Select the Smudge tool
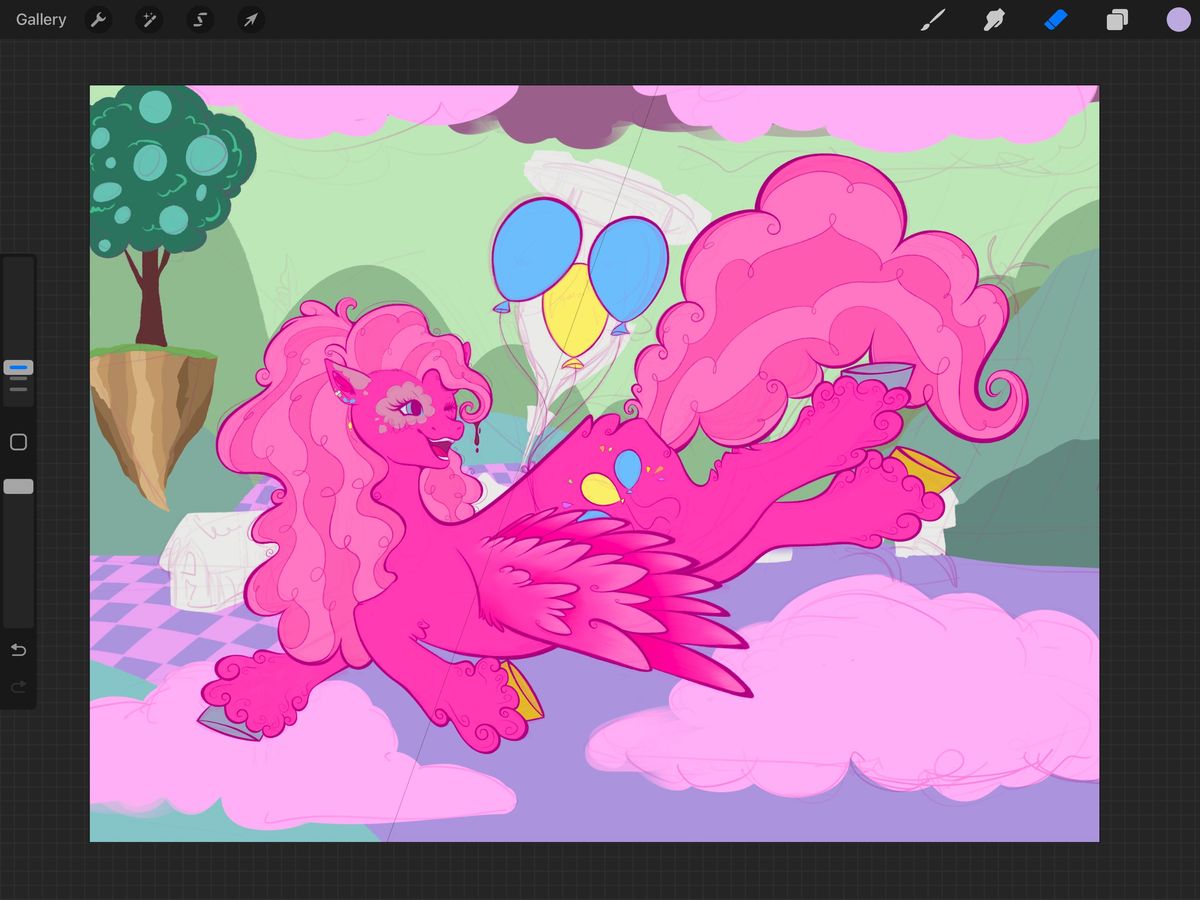Image resolution: width=1200 pixels, height=900 pixels. point(994,20)
